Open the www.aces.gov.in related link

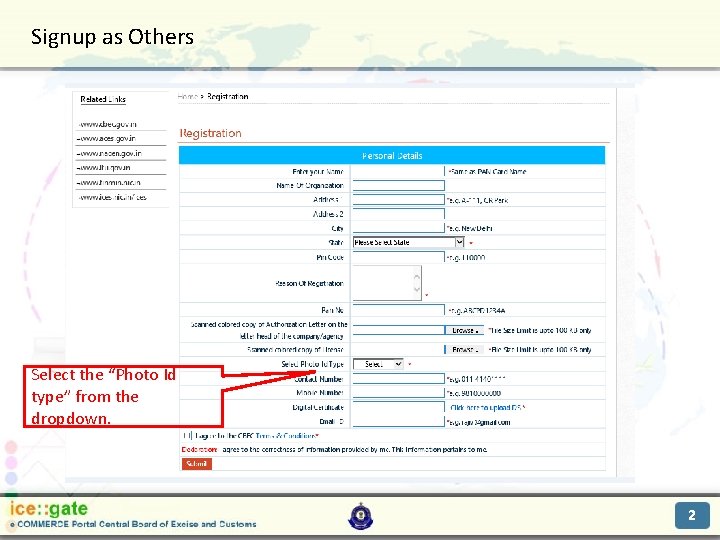[107, 138]
